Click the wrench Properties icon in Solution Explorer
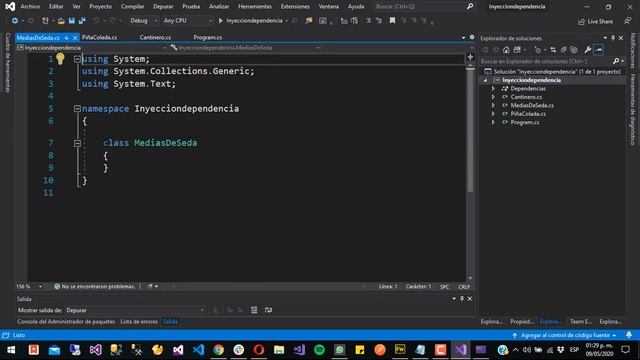The height and width of the screenshot is (360, 640). click(x=587, y=50)
